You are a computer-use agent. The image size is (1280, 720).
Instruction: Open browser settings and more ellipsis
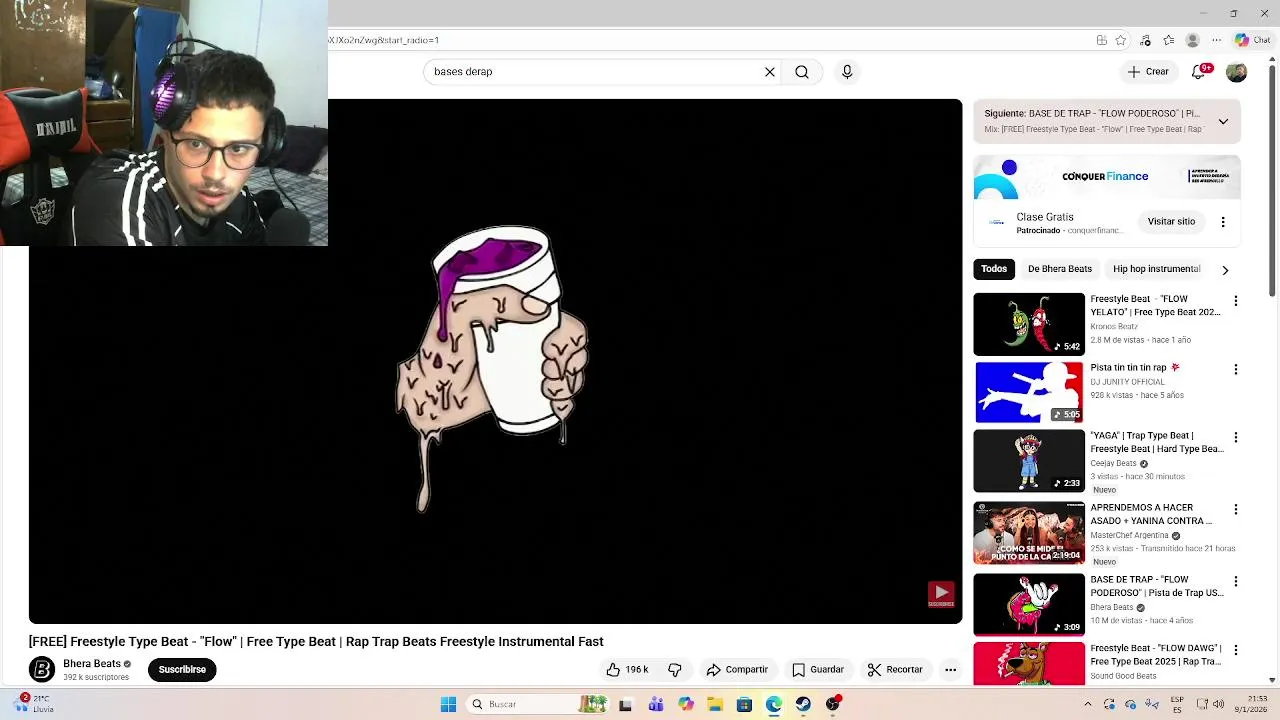point(1216,40)
